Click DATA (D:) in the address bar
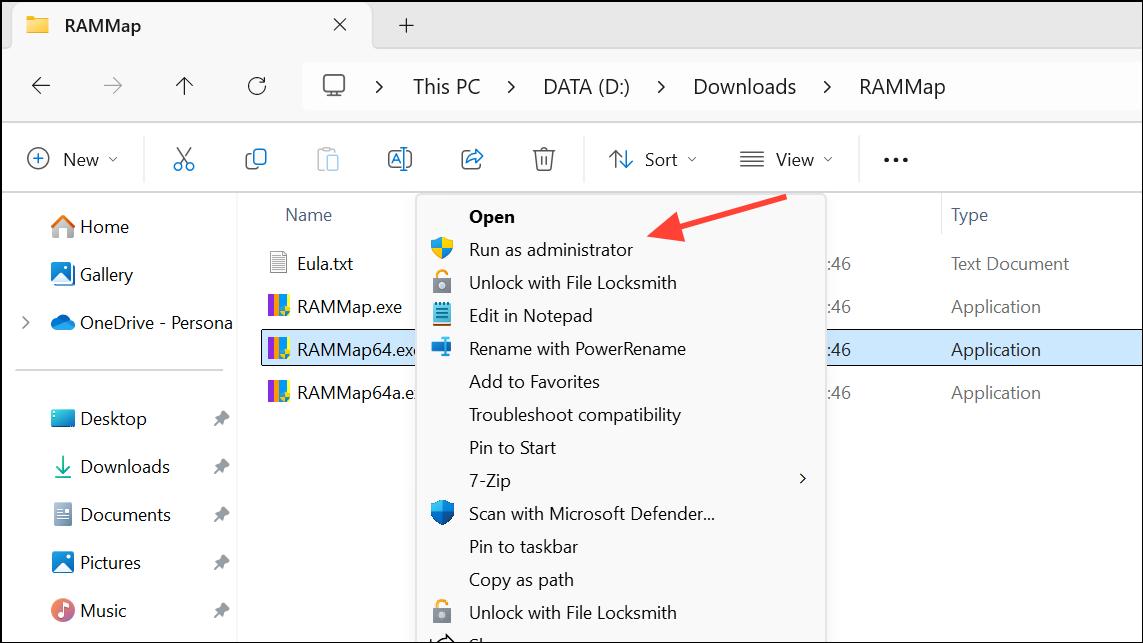The width and height of the screenshot is (1143, 643). (x=586, y=87)
